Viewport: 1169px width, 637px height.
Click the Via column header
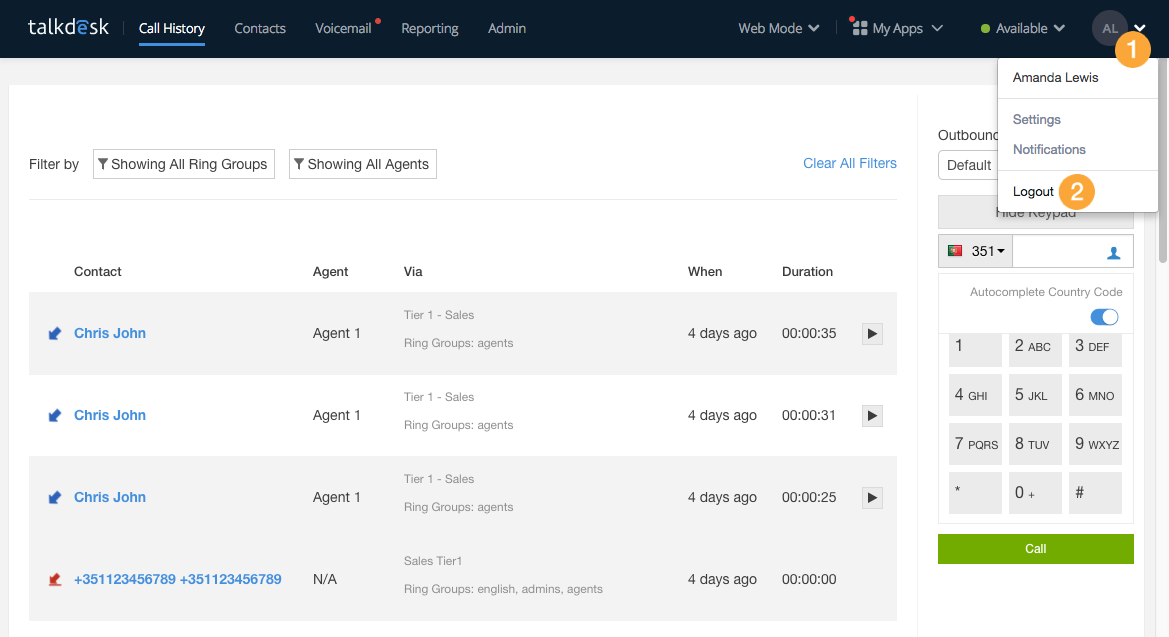click(413, 272)
